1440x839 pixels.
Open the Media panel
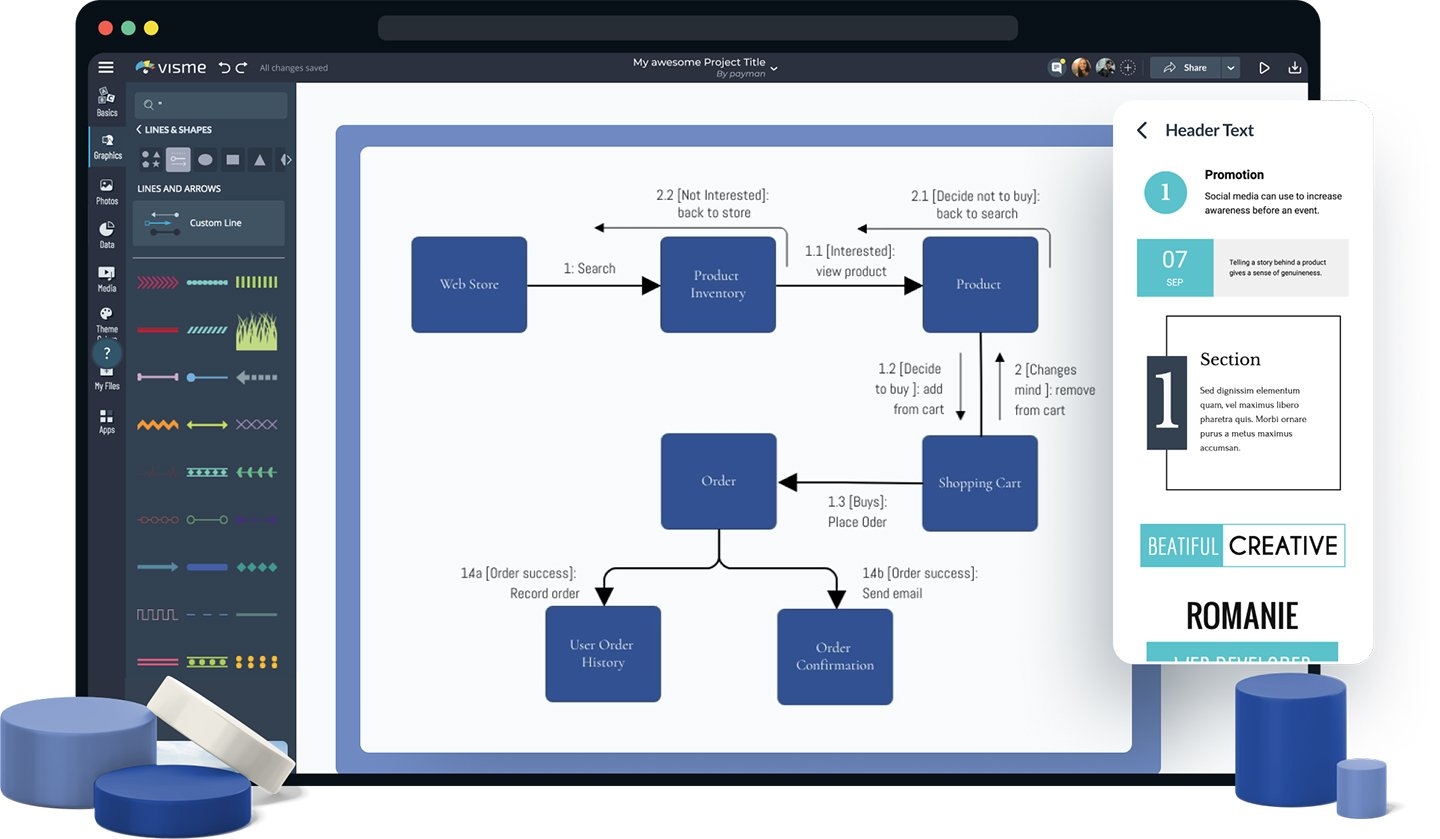[x=106, y=277]
